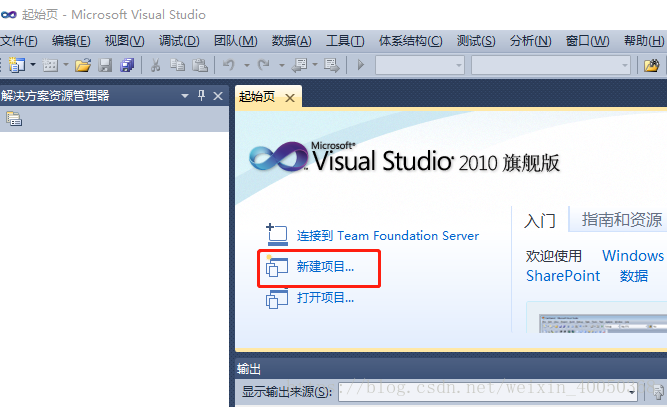Open the Help menu 帮助(H)
This screenshot has height=407, width=667.
[644, 41]
